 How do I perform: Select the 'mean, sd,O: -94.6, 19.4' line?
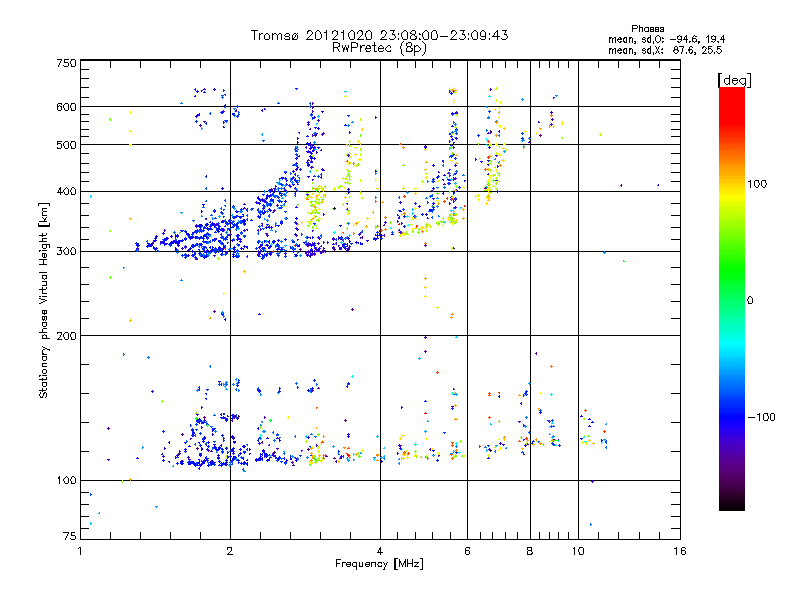click(x=666, y=39)
